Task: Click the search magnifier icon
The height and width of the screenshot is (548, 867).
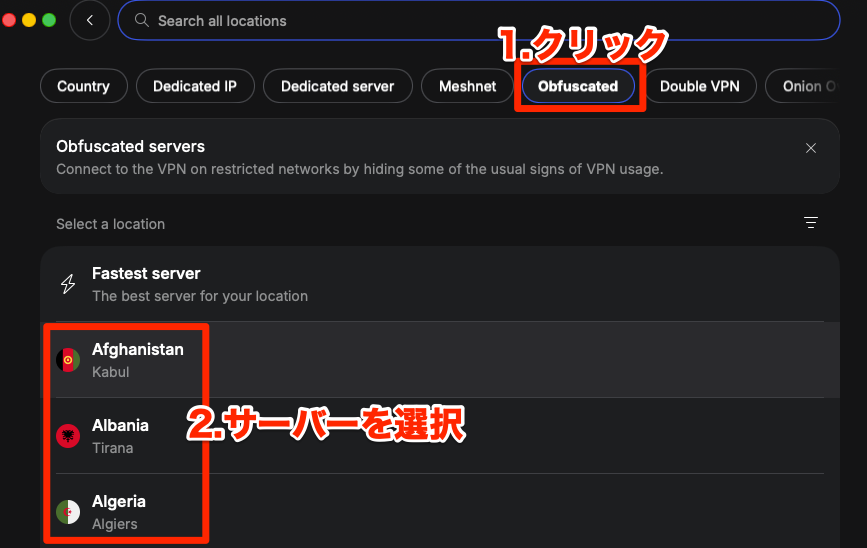Action: pyautogui.click(x=142, y=20)
